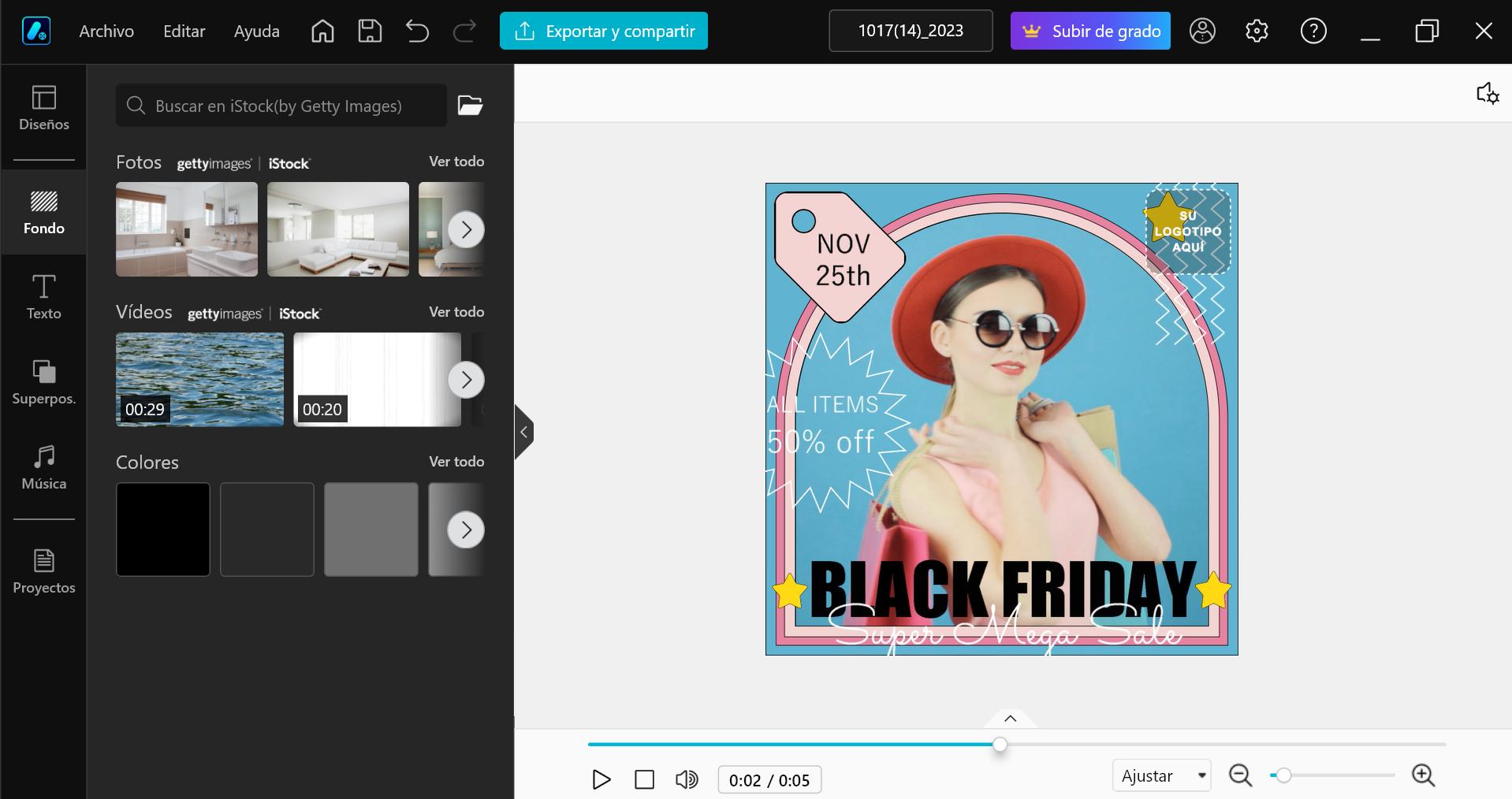Select the 00:29 water video thumbnail
The width and height of the screenshot is (1512, 799).
tap(199, 379)
